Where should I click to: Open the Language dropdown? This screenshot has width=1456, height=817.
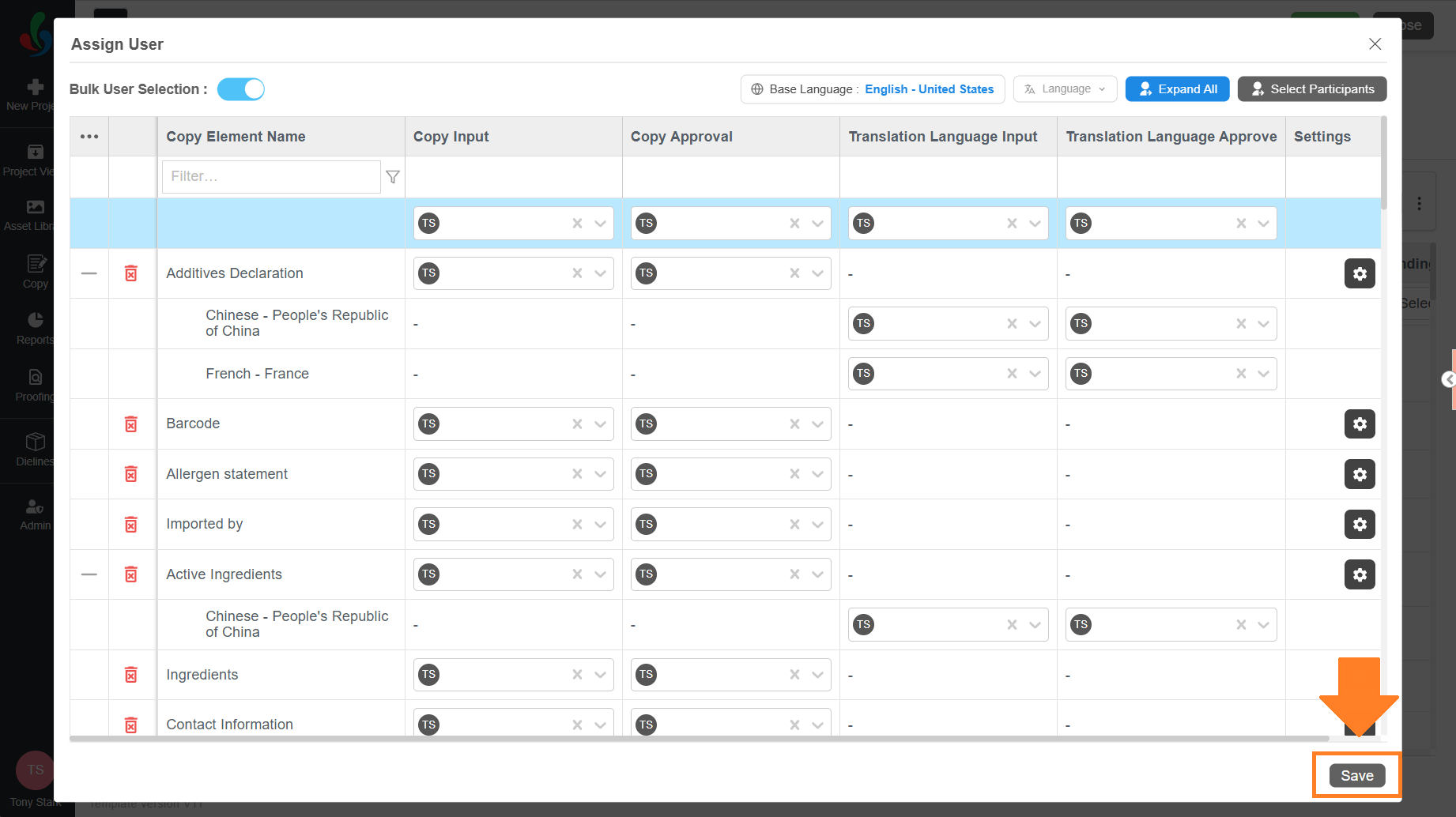click(x=1065, y=89)
